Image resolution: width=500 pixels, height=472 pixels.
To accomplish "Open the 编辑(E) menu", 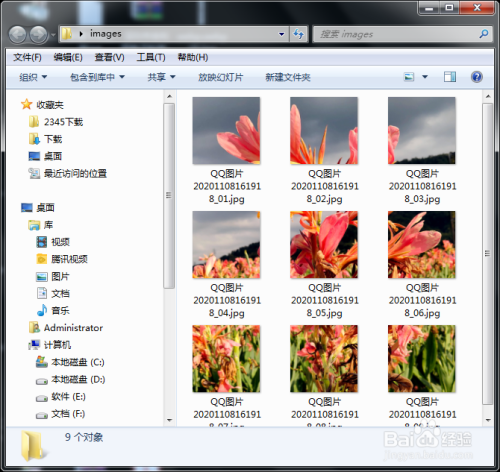I will point(68,57).
